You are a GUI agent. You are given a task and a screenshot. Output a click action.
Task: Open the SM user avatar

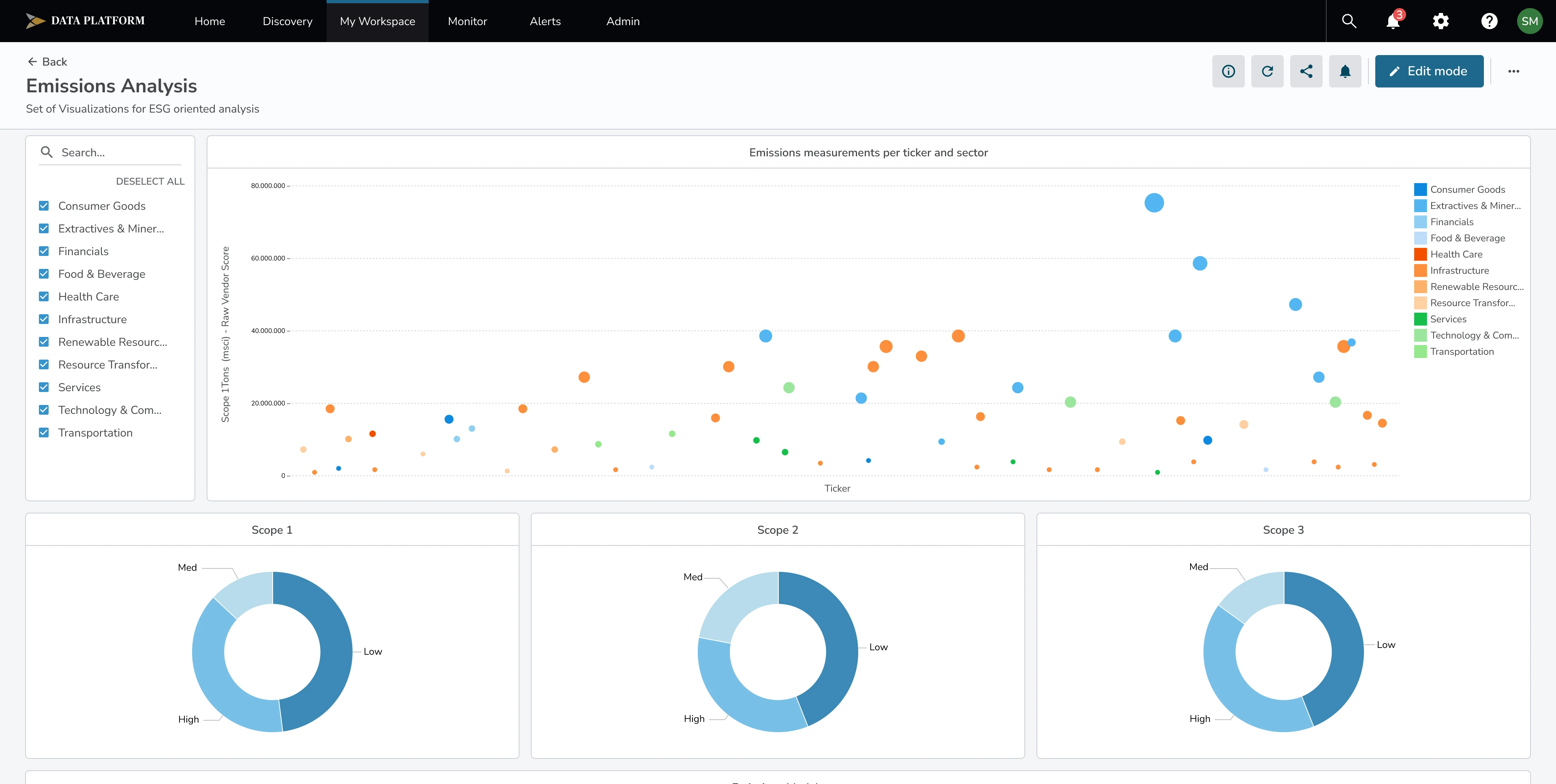(1529, 21)
